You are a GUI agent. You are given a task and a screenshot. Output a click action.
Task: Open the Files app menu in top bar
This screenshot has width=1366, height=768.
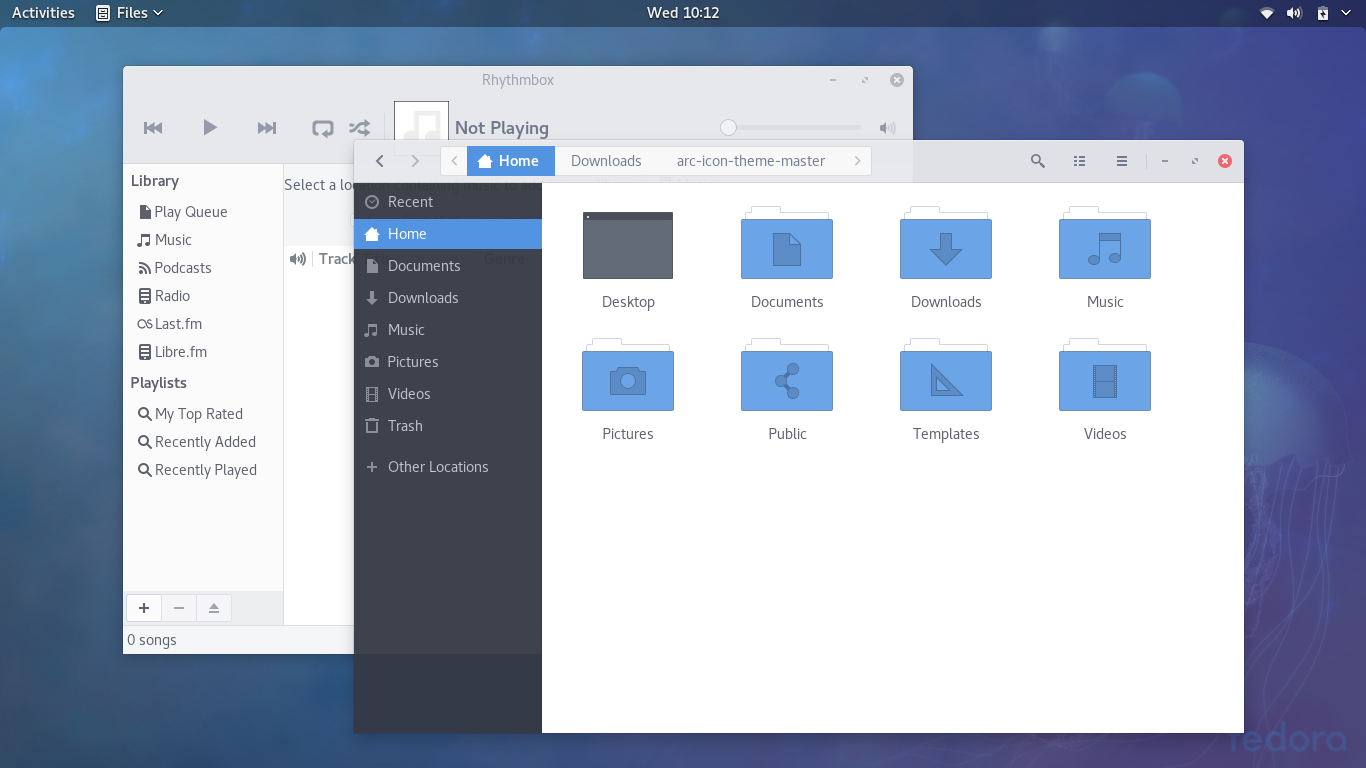[x=131, y=13]
